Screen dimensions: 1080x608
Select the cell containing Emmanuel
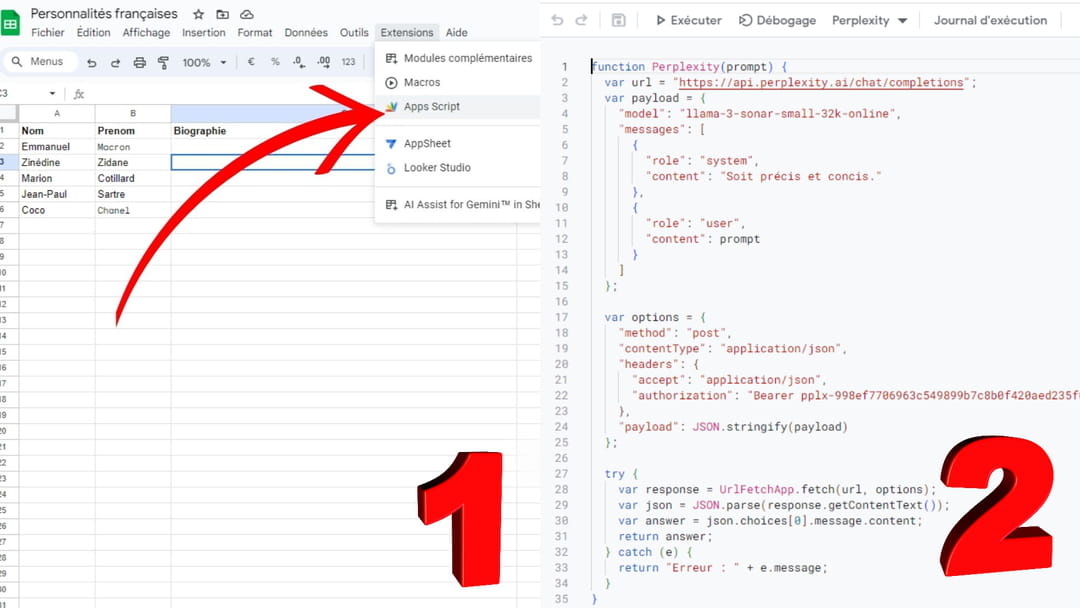click(x=57, y=147)
